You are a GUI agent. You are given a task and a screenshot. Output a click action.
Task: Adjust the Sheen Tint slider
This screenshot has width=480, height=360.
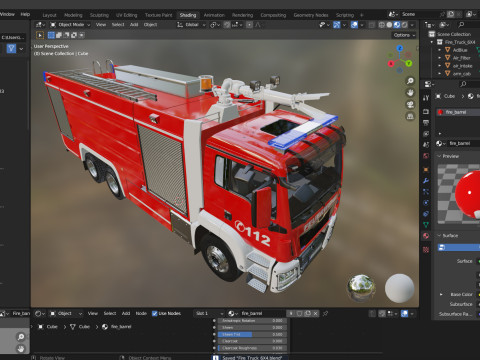point(252,334)
